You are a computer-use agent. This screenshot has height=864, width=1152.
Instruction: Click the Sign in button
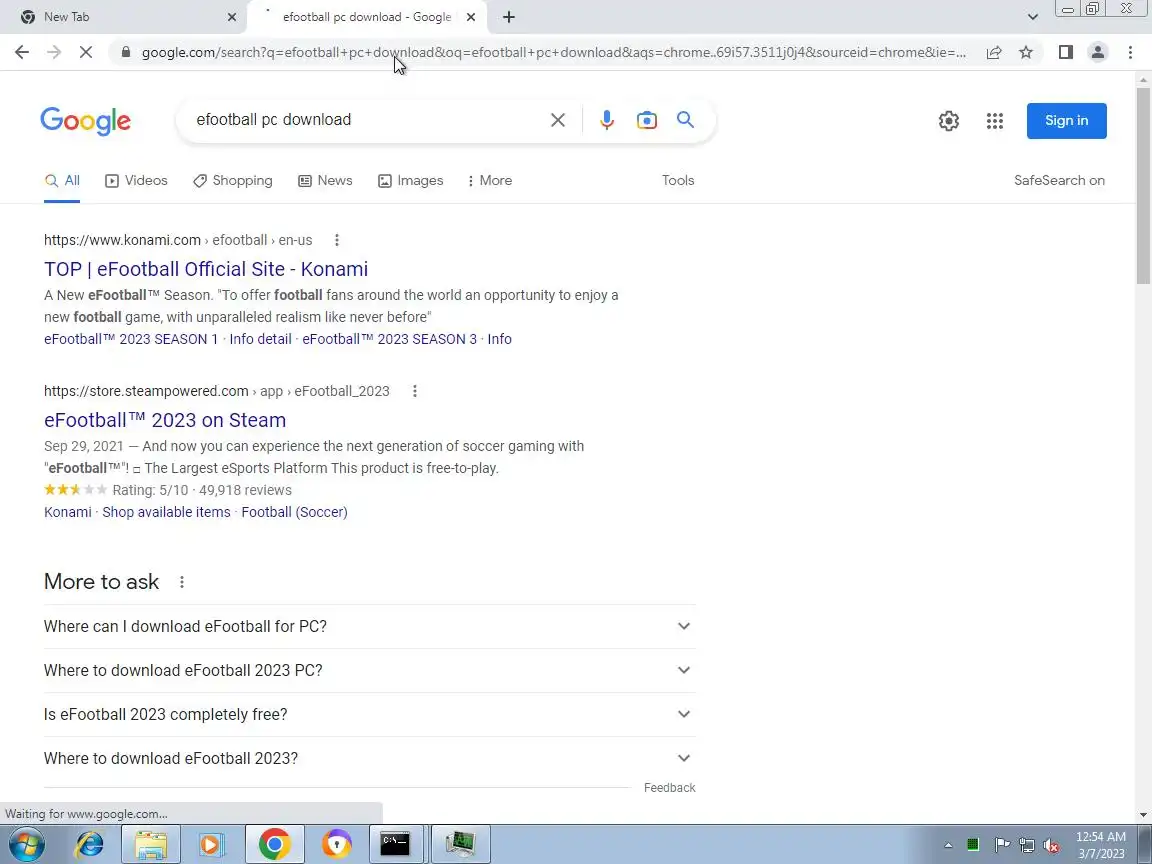pos(1066,120)
